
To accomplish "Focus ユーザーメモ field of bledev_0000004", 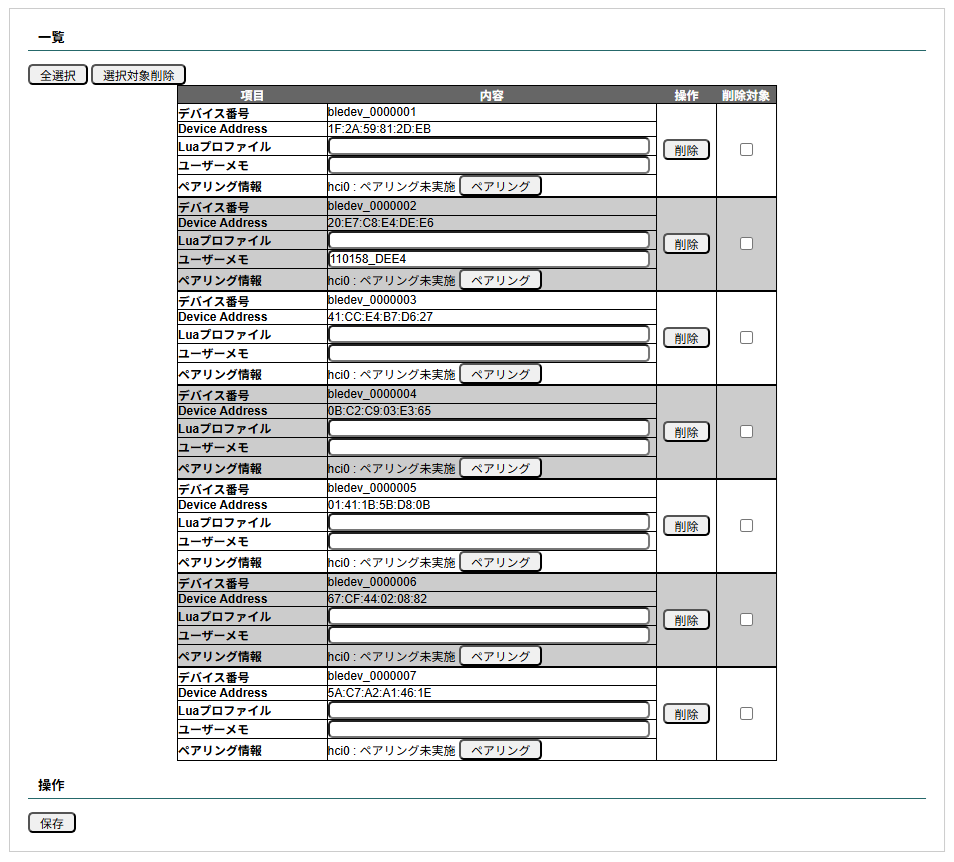I will click(489, 447).
